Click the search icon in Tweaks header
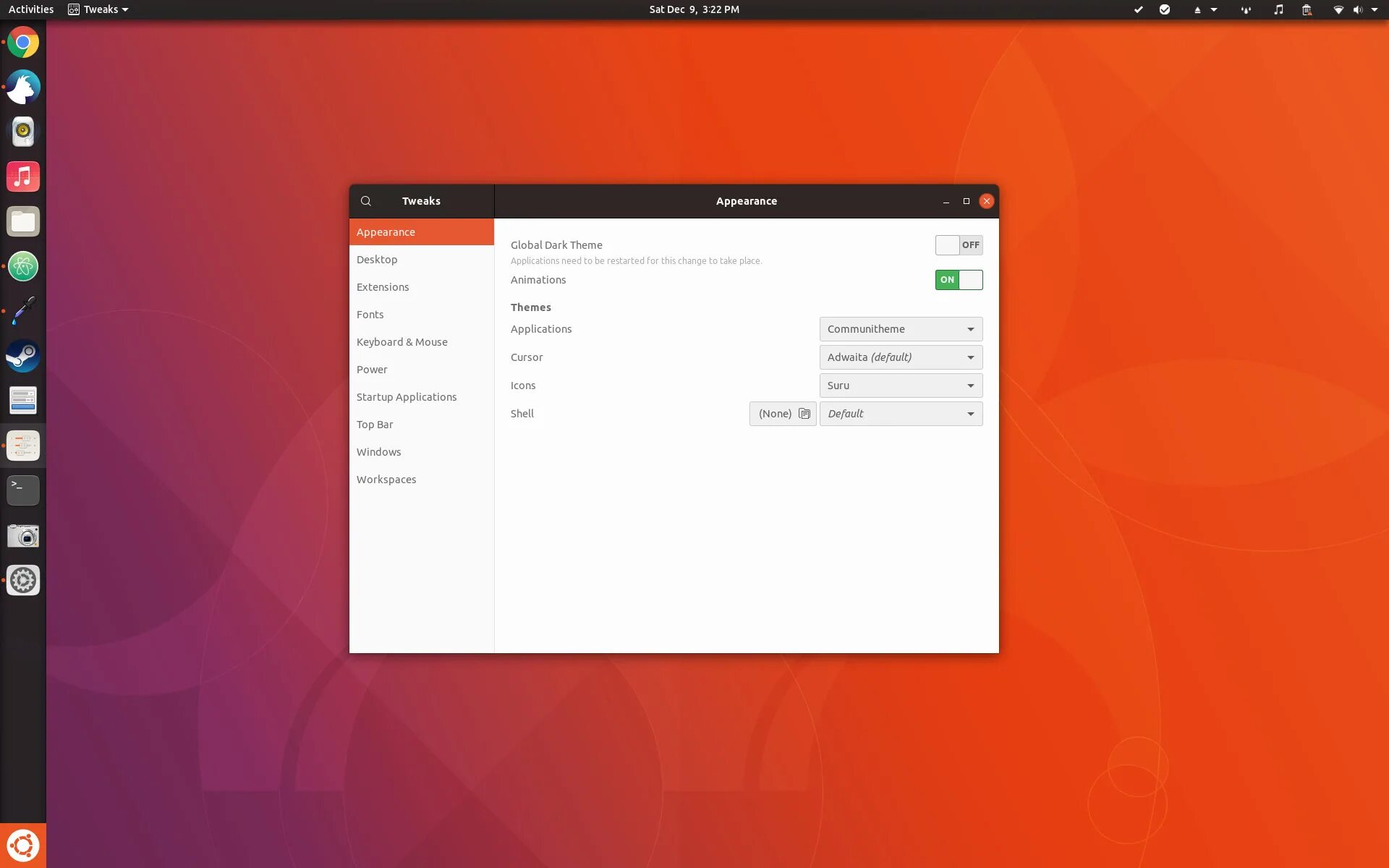This screenshot has height=868, width=1389. 366,201
